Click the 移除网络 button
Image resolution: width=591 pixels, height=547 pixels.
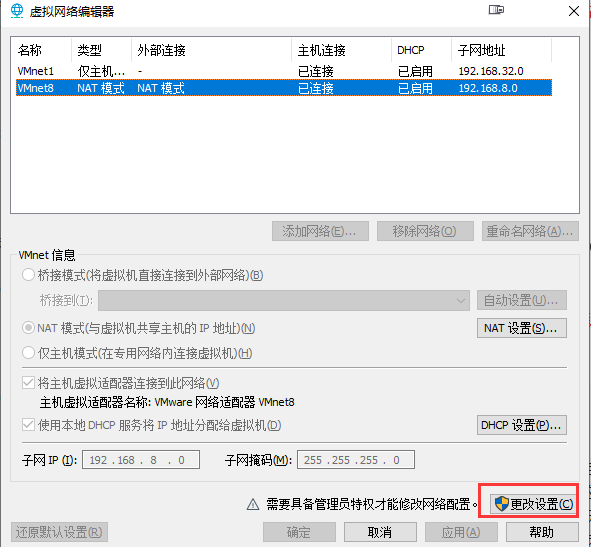tap(425, 231)
